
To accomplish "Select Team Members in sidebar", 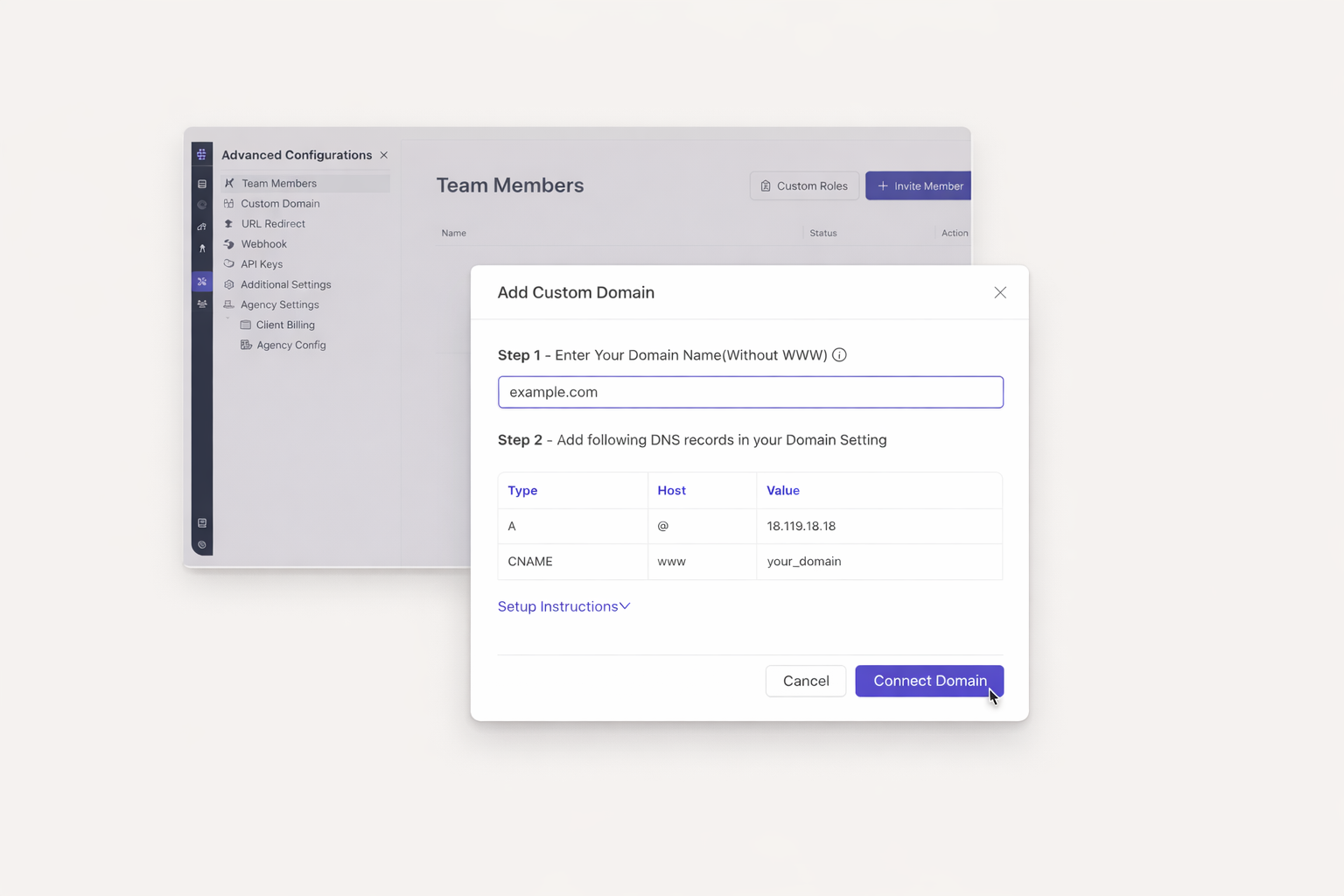I will [279, 184].
